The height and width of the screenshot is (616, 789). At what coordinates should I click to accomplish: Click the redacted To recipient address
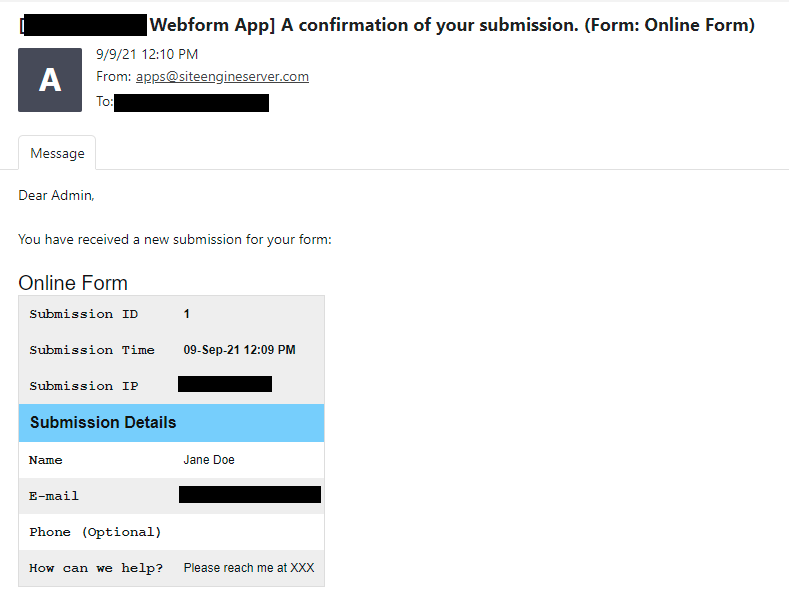click(191, 103)
